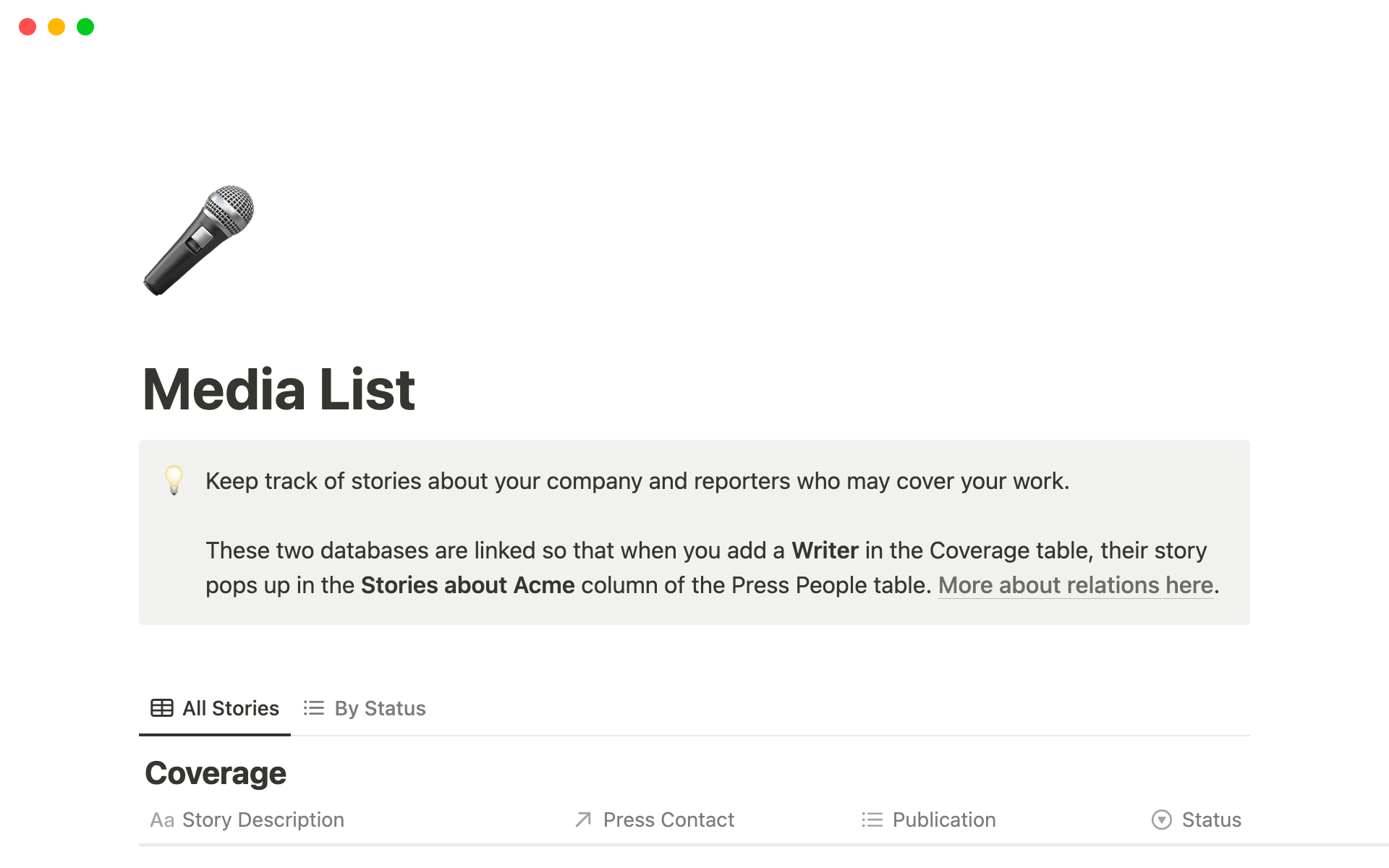Click the circular icon on Status column
The height and width of the screenshot is (868, 1389).
click(1161, 820)
